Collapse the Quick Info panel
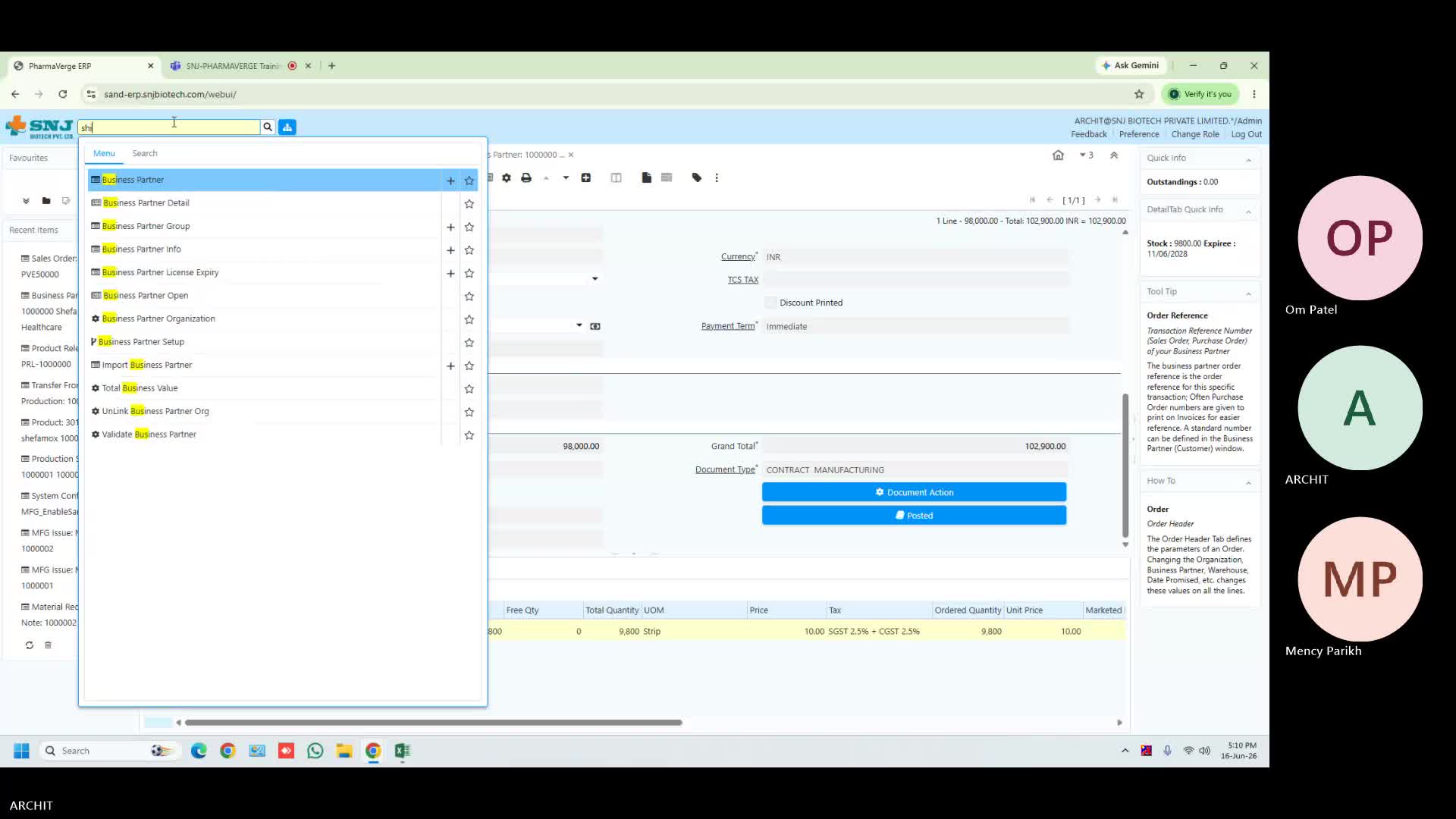Image resolution: width=1456 pixels, height=819 pixels. pyautogui.click(x=1248, y=159)
